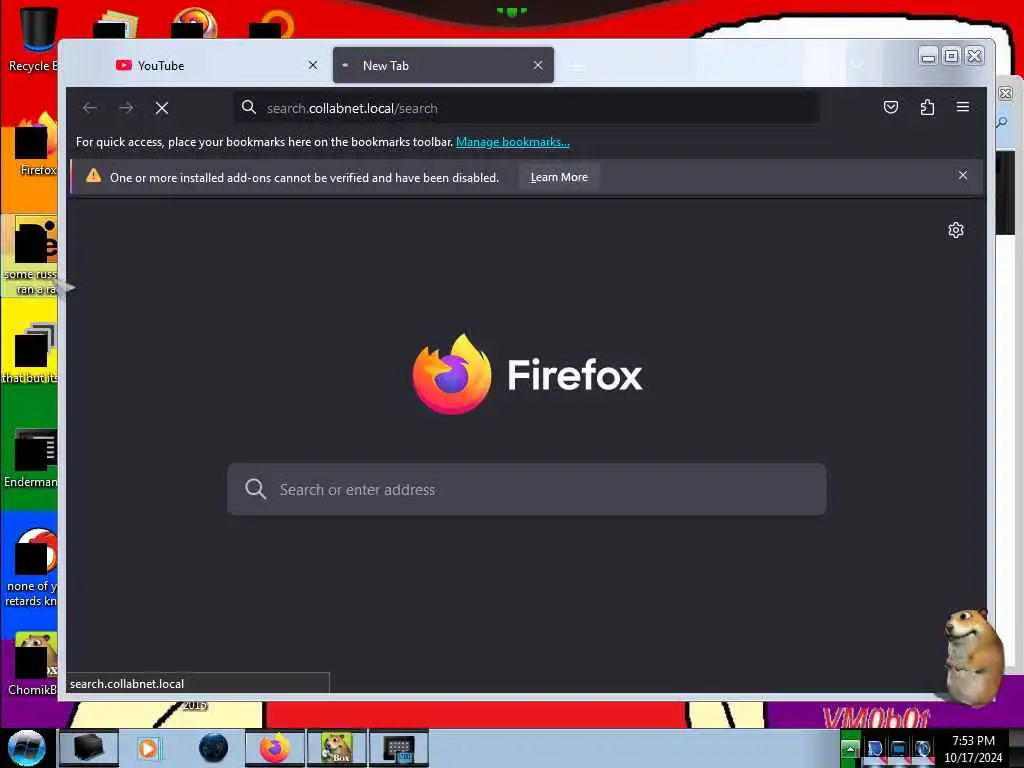Show hidden system tray icons
Screen dimensions: 1024x768
(x=850, y=748)
